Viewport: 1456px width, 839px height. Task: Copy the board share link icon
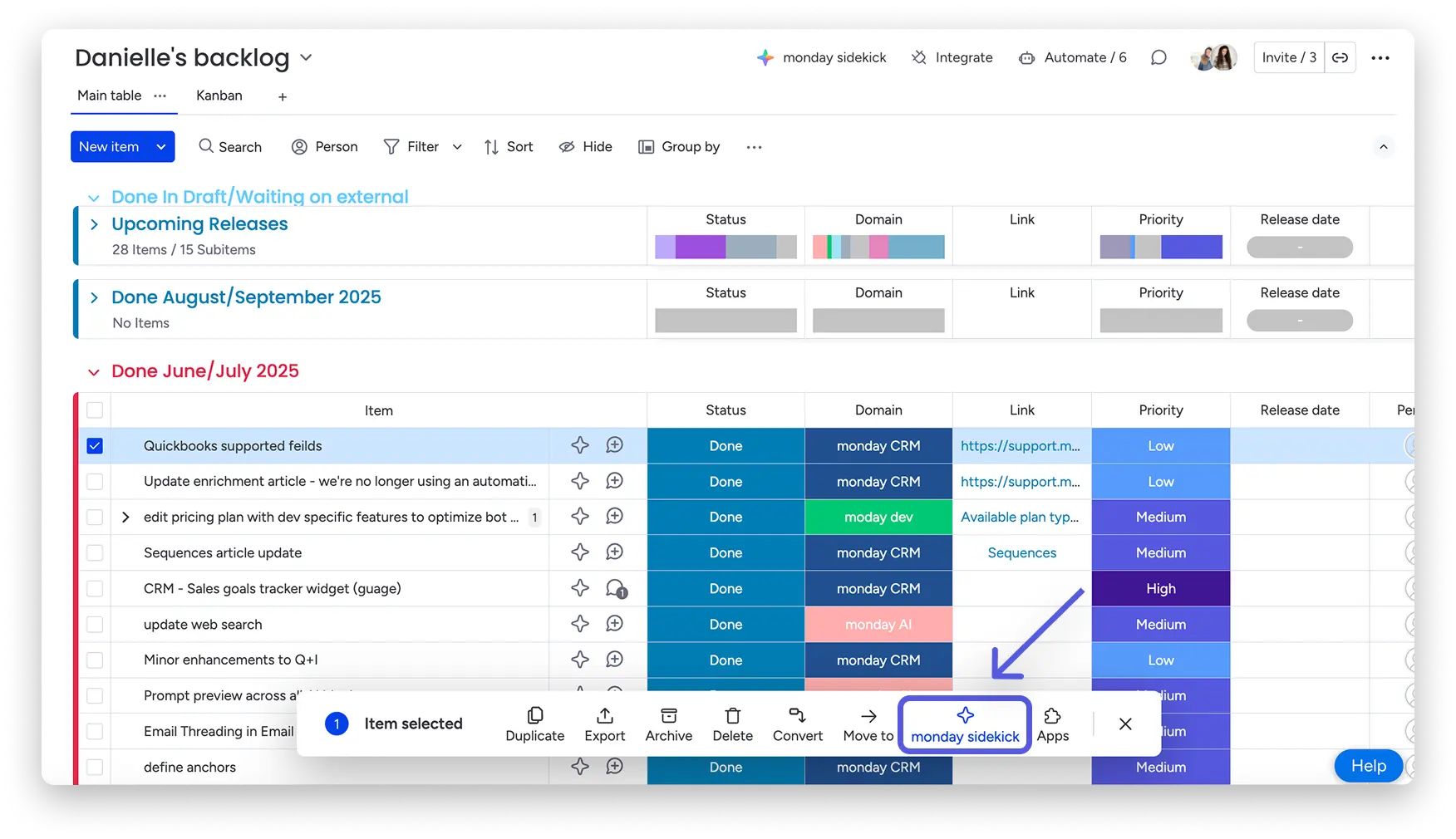click(1340, 57)
